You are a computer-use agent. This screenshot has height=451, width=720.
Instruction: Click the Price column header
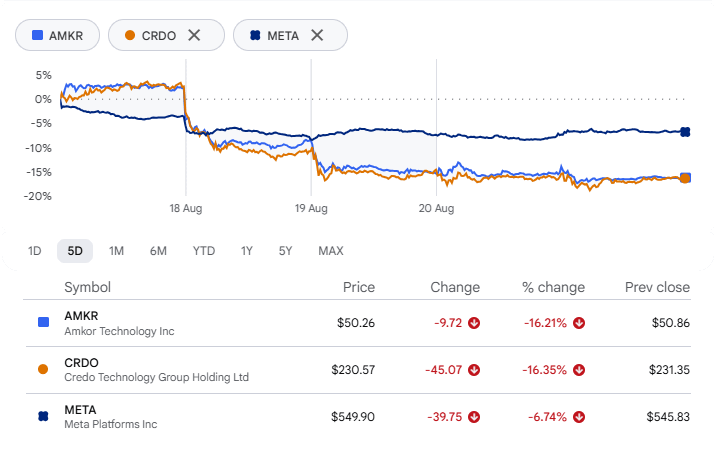pyautogui.click(x=359, y=287)
